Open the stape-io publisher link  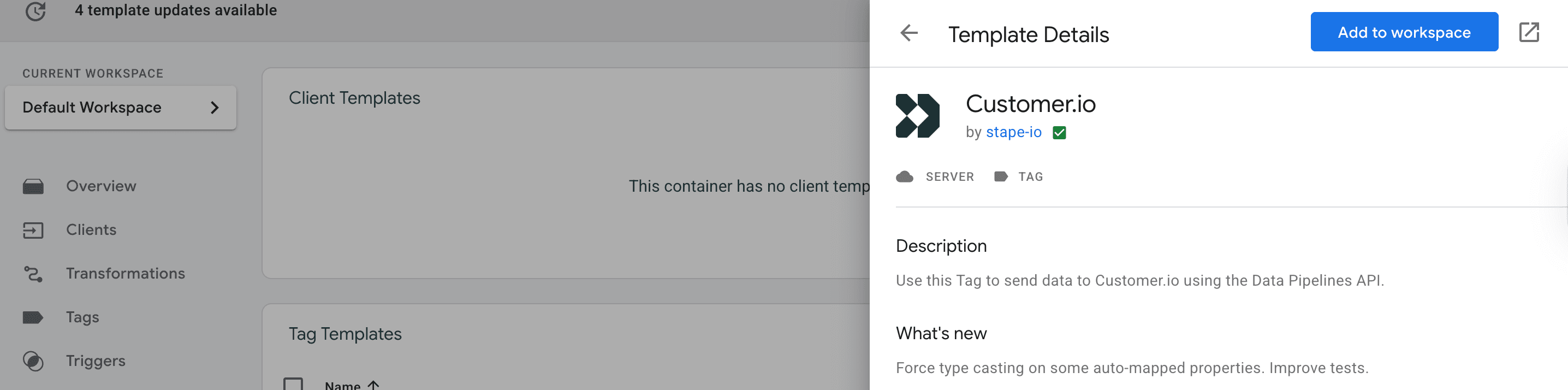(x=1013, y=132)
